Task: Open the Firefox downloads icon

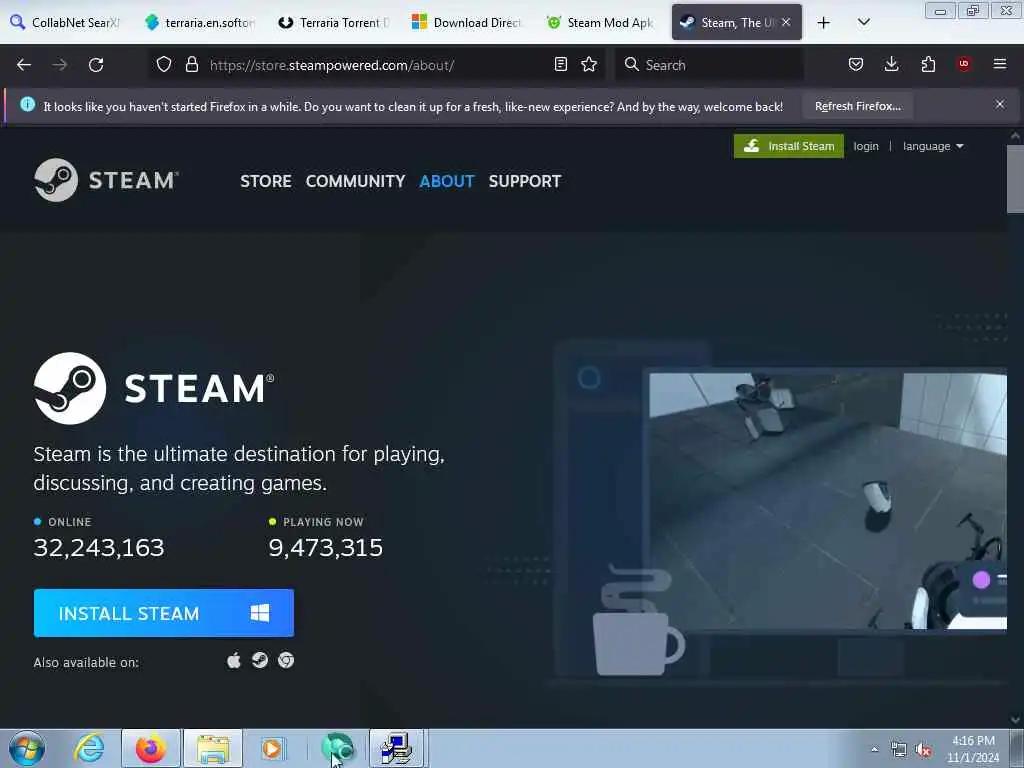Action: pos(891,64)
